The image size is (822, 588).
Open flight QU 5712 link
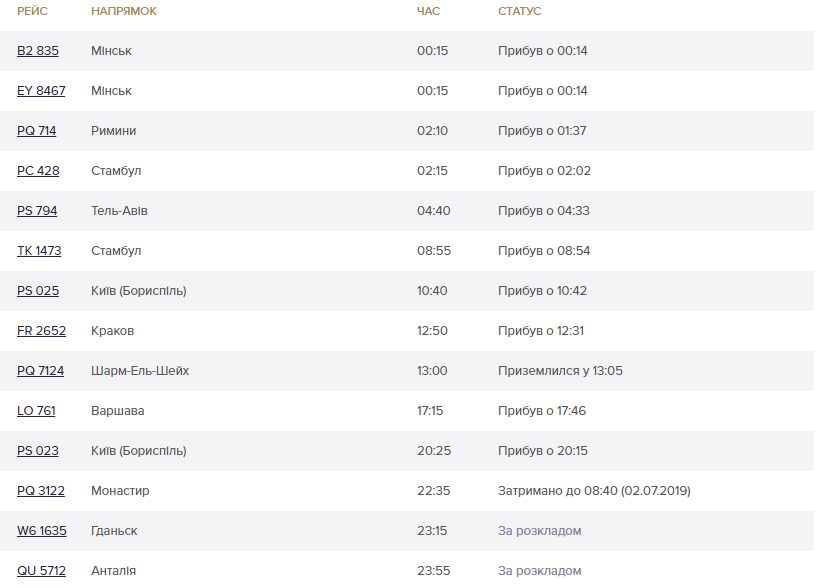pos(41,571)
